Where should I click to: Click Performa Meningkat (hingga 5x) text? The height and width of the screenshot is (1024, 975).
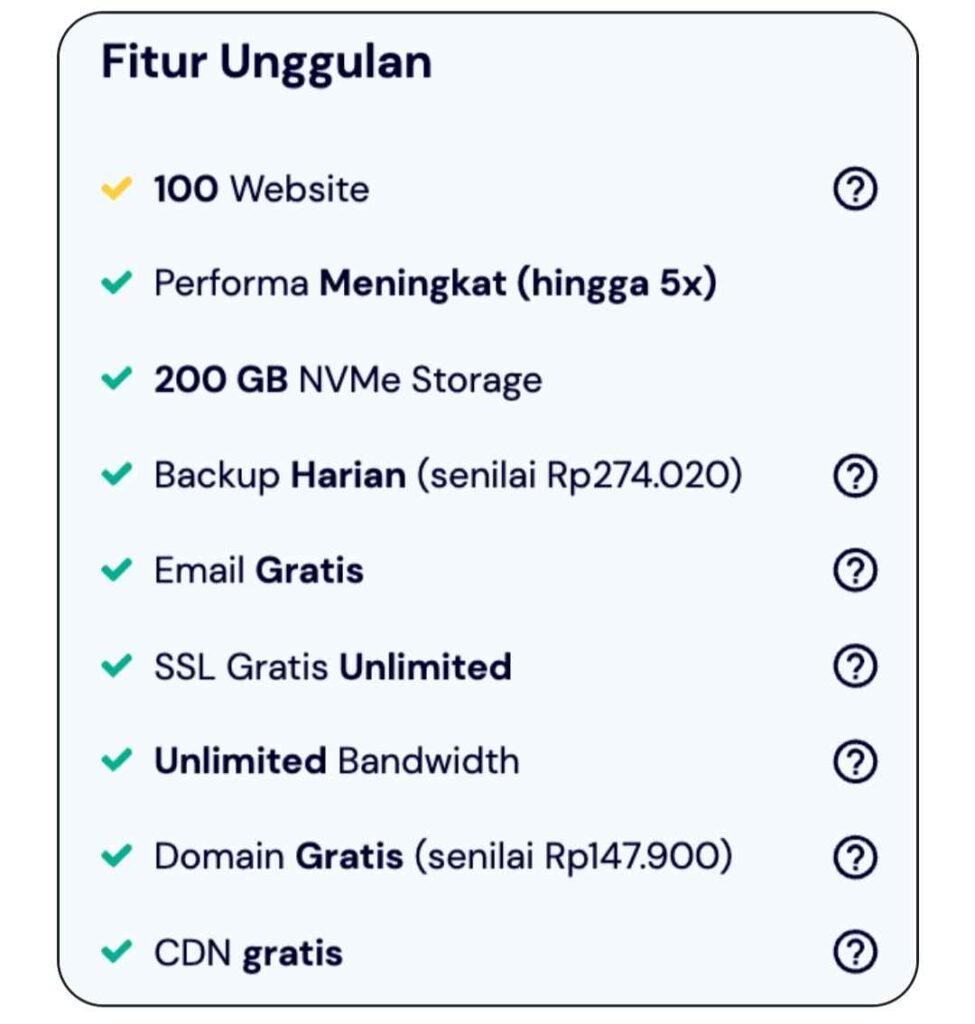point(436,284)
